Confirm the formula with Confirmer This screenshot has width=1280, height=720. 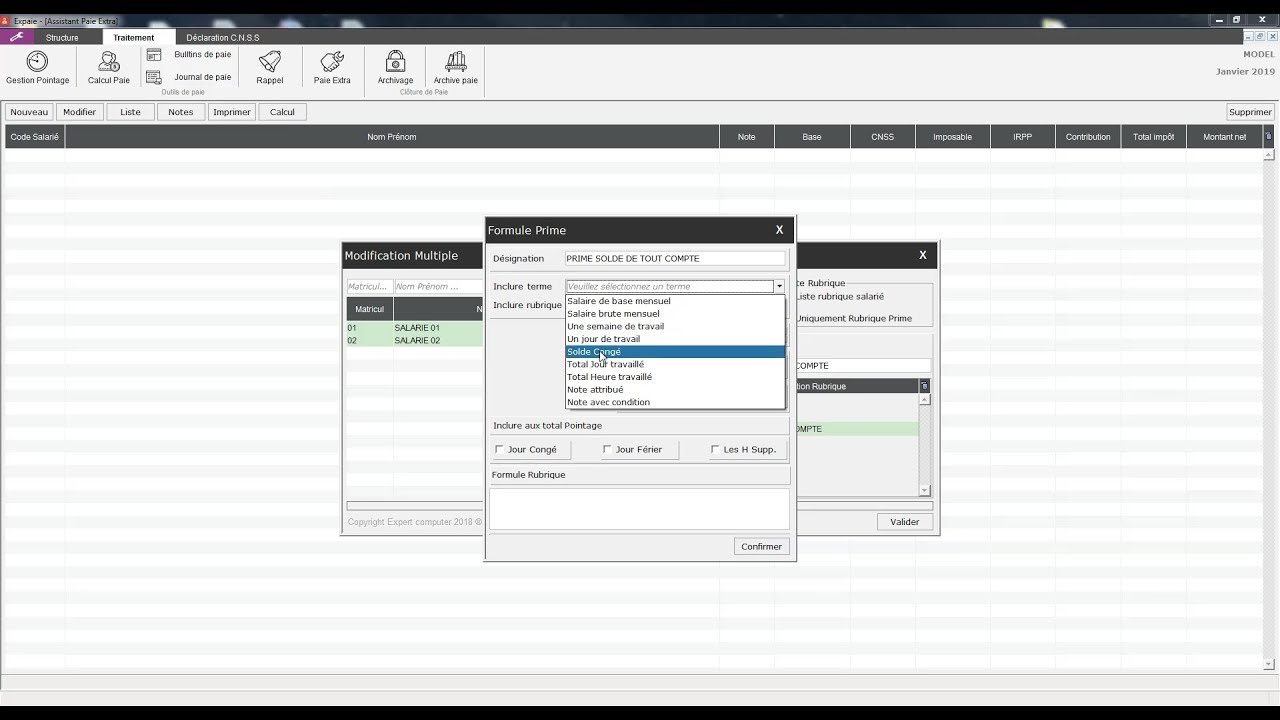tap(762, 546)
